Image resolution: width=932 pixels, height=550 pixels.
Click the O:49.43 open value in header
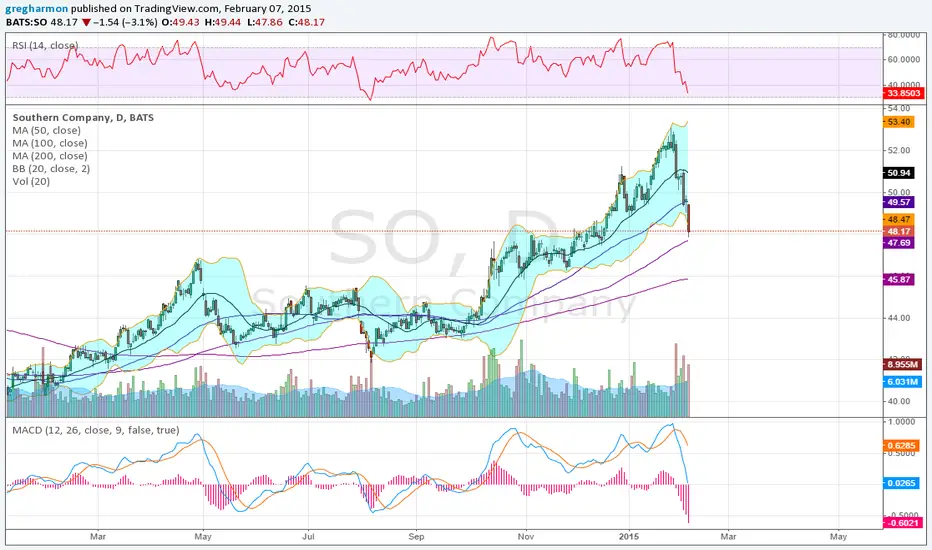(181, 23)
